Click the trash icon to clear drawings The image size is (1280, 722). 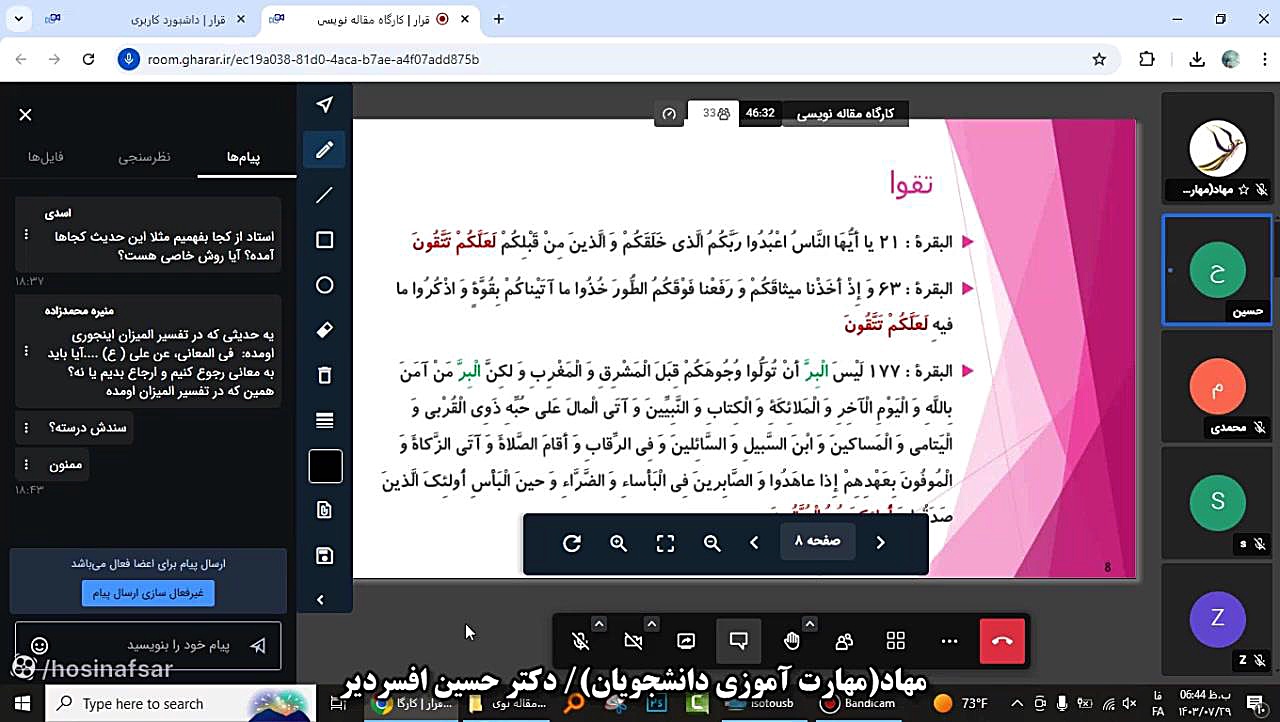324,375
